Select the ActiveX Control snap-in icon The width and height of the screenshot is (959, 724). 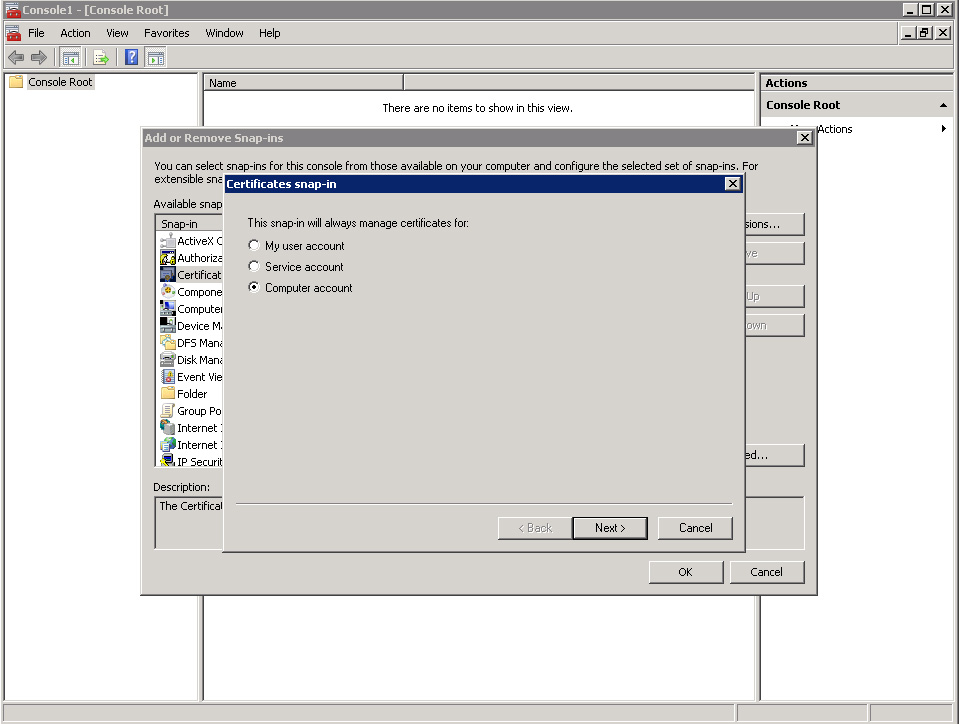[x=168, y=240]
